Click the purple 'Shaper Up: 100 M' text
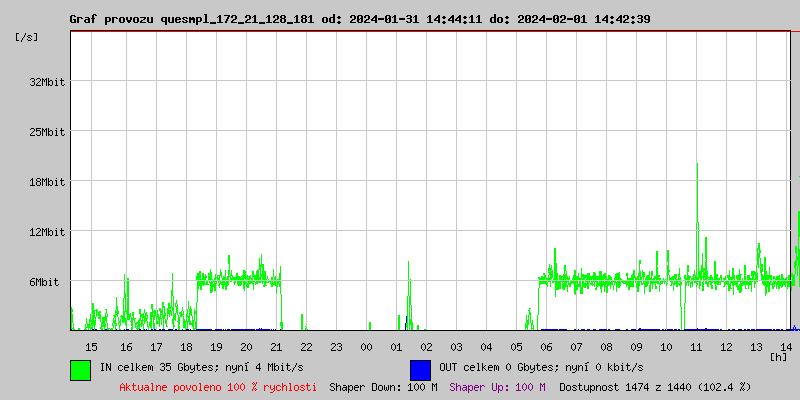Image resolution: width=800 pixels, height=400 pixels. pyautogui.click(x=497, y=387)
